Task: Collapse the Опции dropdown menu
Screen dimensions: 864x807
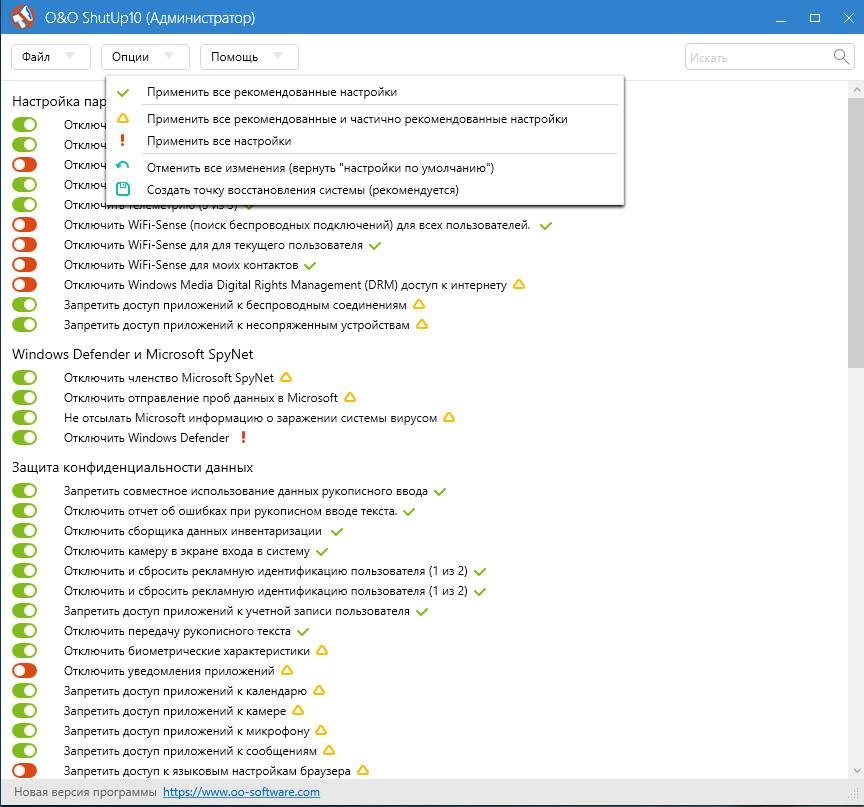Action: click(x=145, y=57)
